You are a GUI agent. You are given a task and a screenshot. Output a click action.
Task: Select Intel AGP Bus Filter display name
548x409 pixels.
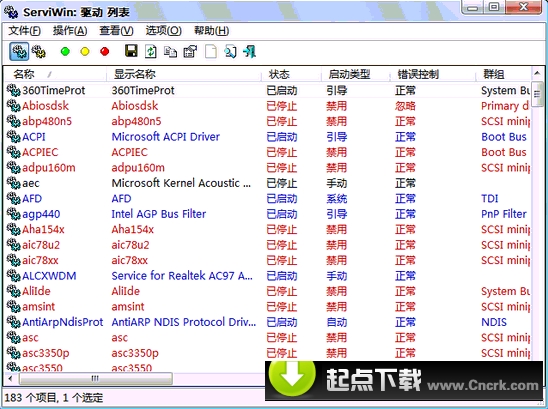click(x=159, y=214)
